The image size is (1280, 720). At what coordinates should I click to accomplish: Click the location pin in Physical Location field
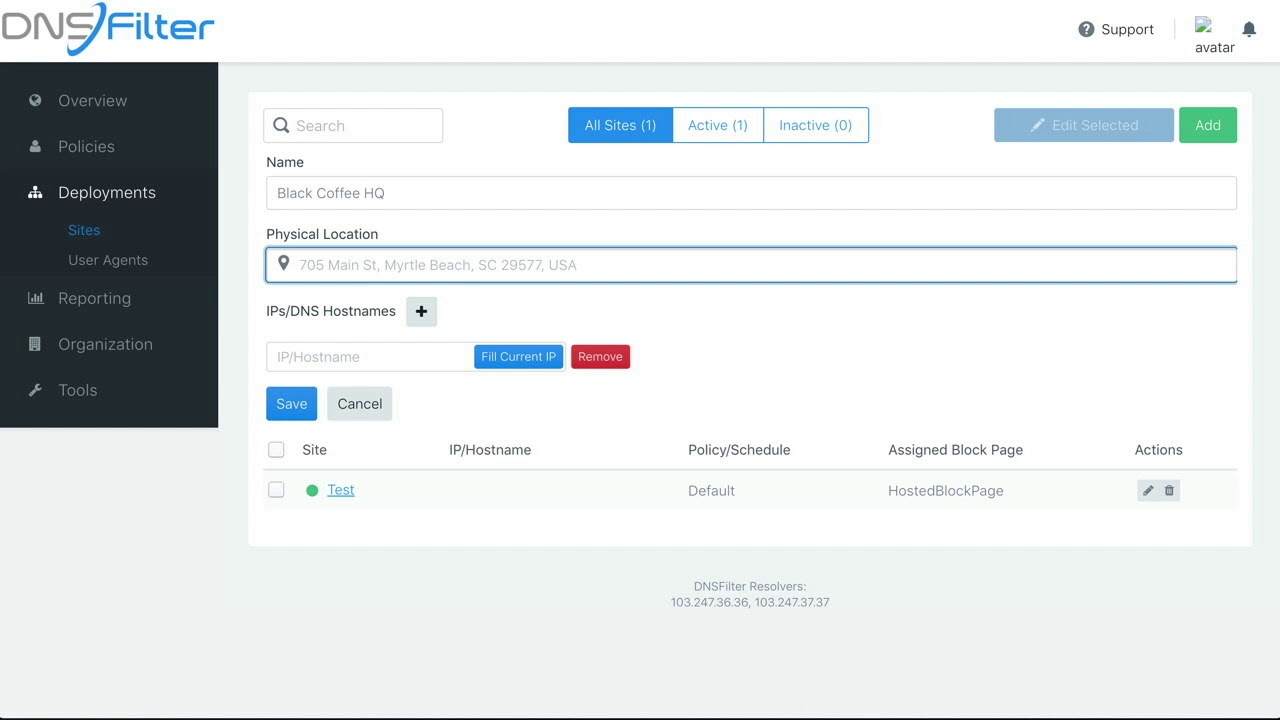point(283,264)
